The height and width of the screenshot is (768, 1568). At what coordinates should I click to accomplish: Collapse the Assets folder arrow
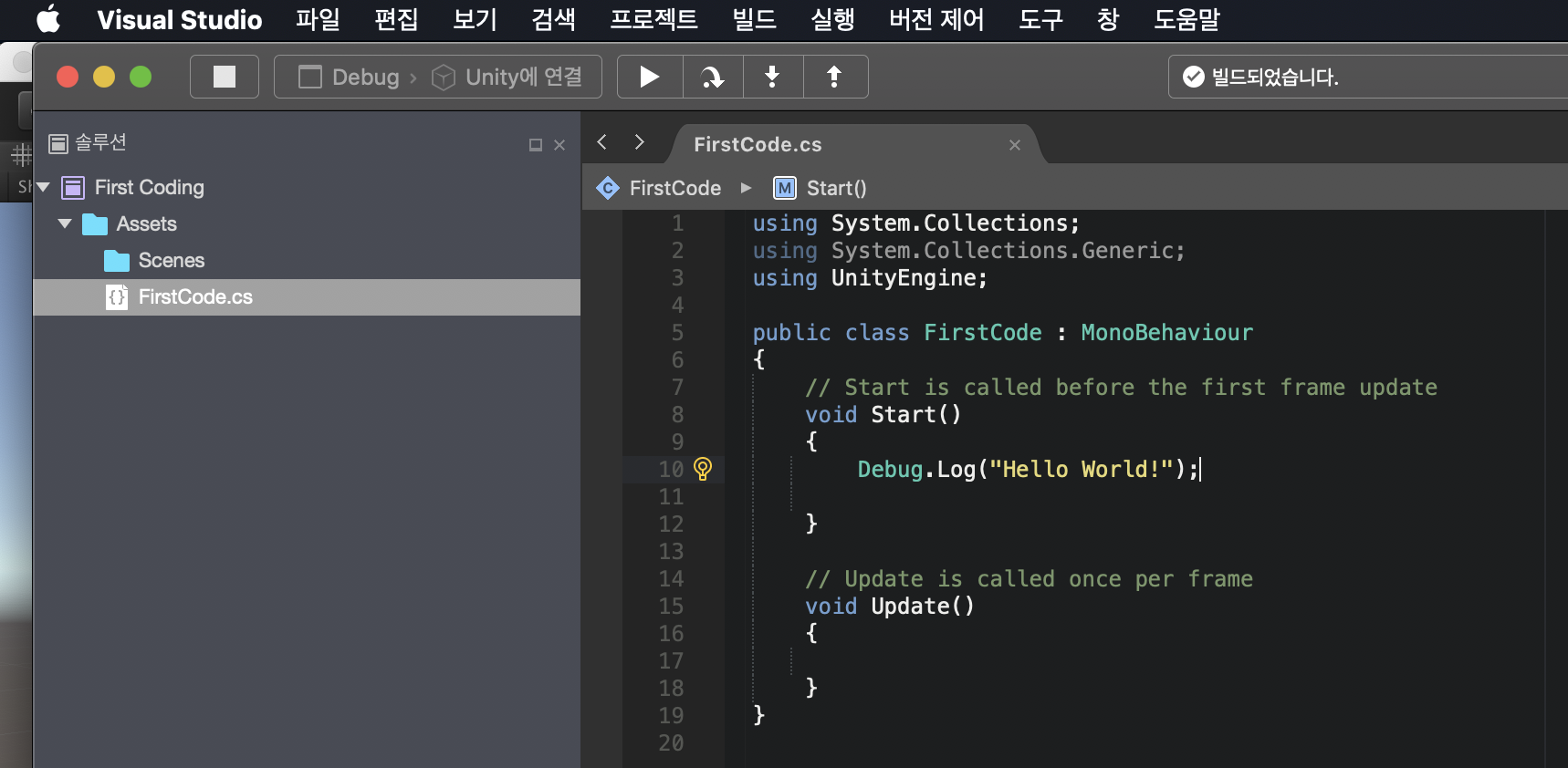tap(64, 223)
